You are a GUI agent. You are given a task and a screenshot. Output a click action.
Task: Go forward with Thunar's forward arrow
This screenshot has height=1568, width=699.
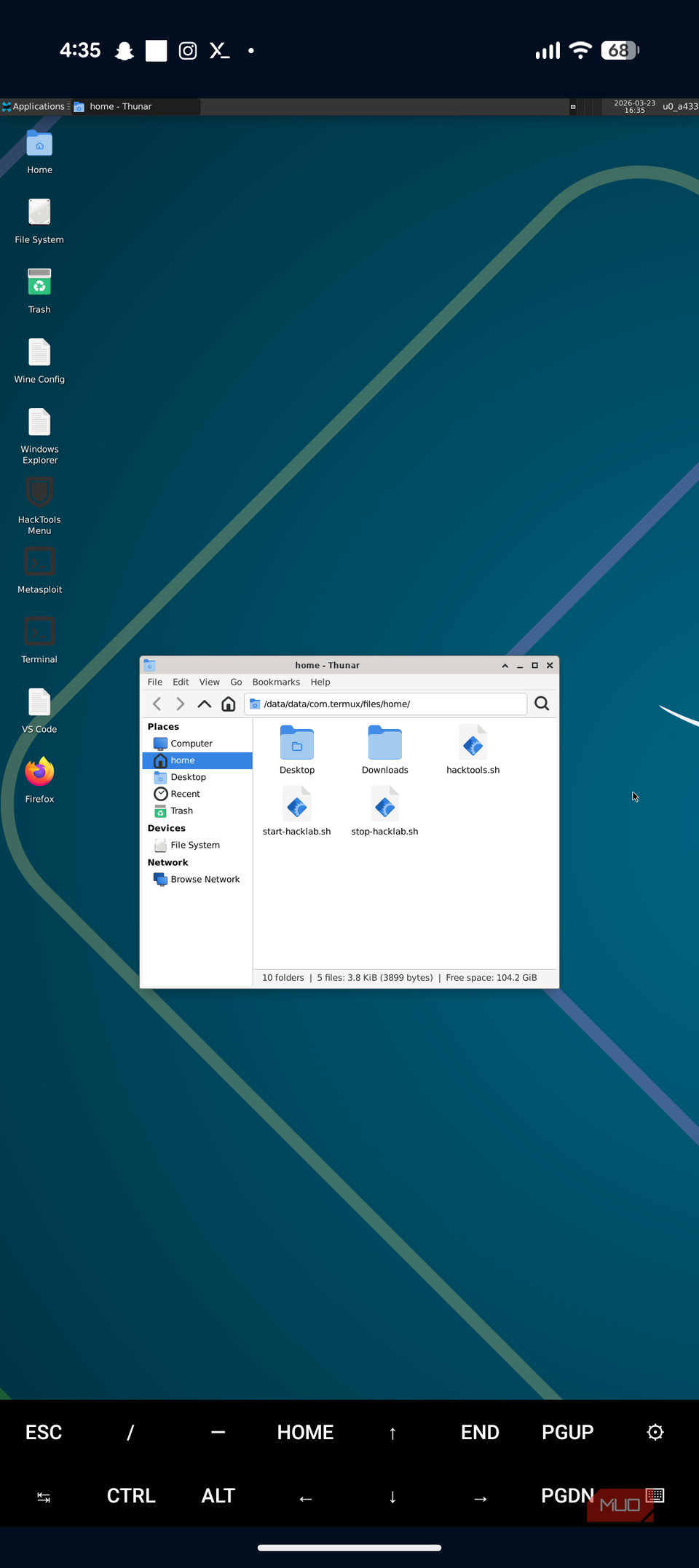pyautogui.click(x=181, y=704)
